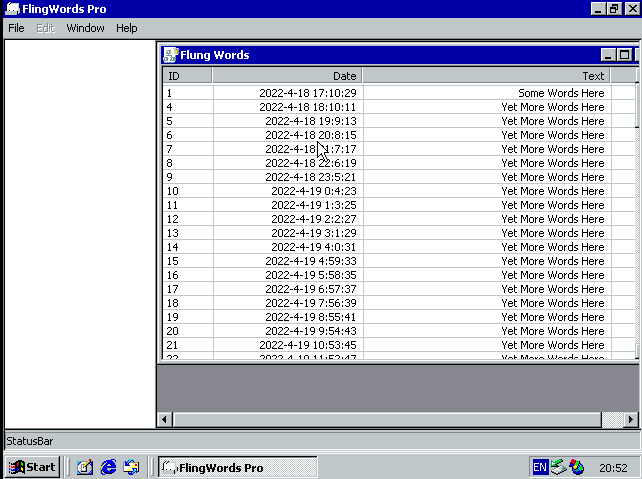The width and height of the screenshot is (642, 479).
Task: Click date 2022-4-18 23:5:21
Action: (311, 177)
